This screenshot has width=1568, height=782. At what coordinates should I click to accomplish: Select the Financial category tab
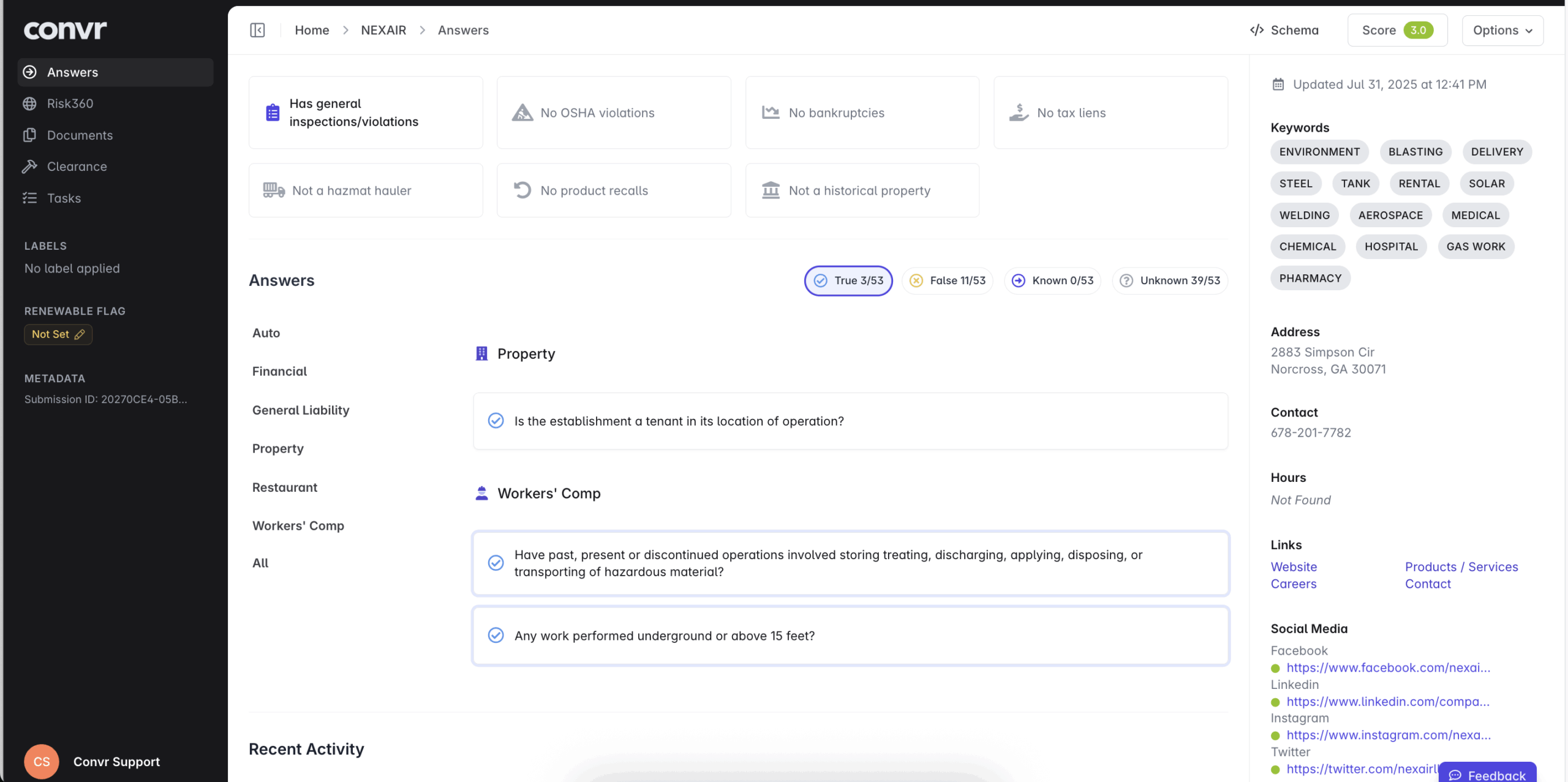(x=279, y=372)
